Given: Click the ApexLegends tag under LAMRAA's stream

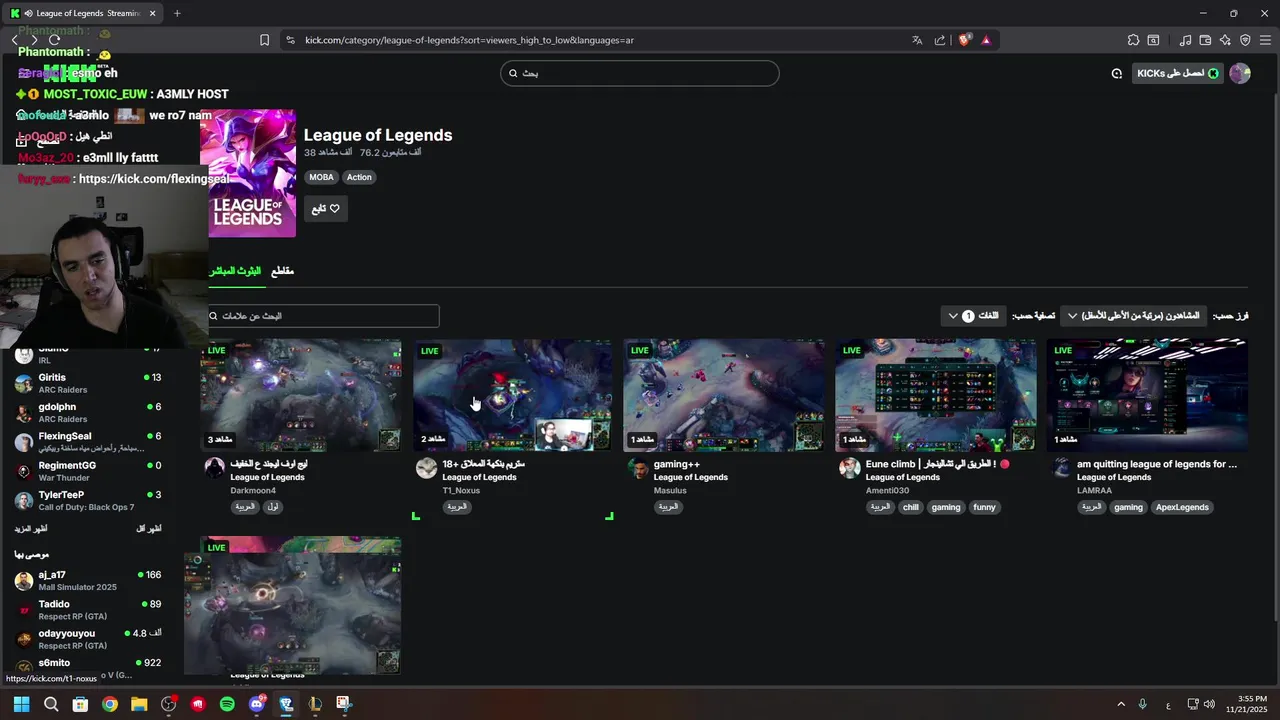Looking at the screenshot, I should pyautogui.click(x=1183, y=507).
